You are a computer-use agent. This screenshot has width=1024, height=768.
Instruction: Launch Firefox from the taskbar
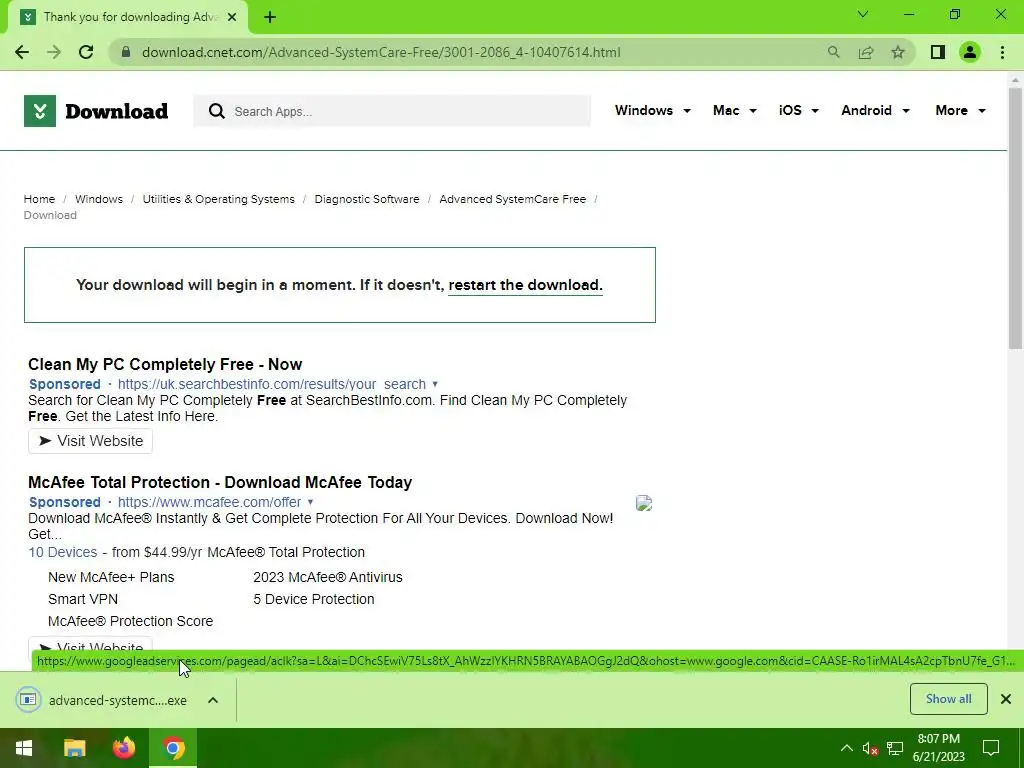click(x=123, y=748)
